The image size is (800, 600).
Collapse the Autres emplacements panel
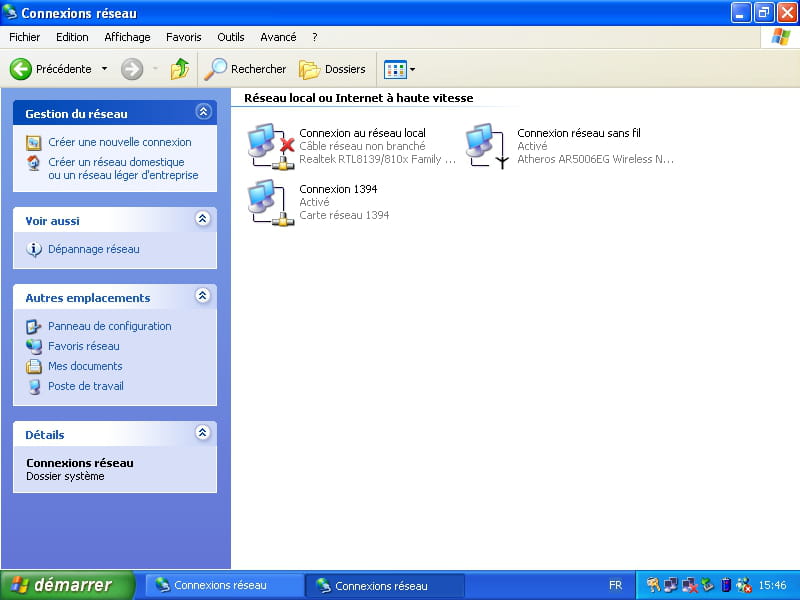click(x=203, y=296)
